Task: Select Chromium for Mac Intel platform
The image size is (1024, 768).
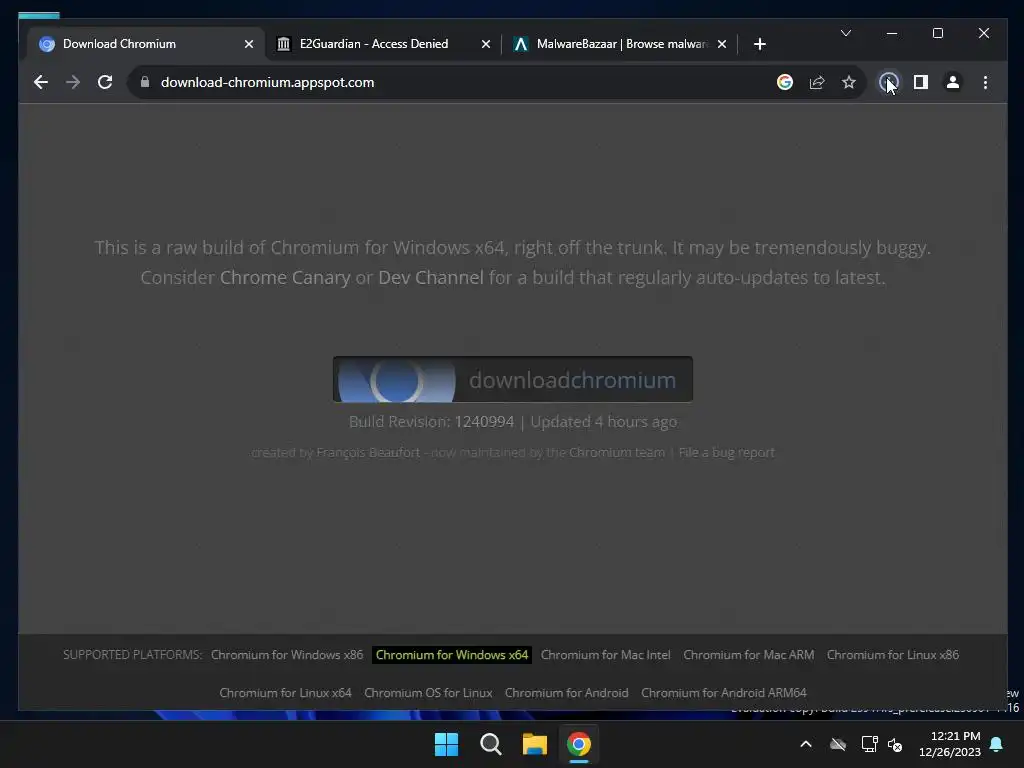Action: tap(605, 655)
